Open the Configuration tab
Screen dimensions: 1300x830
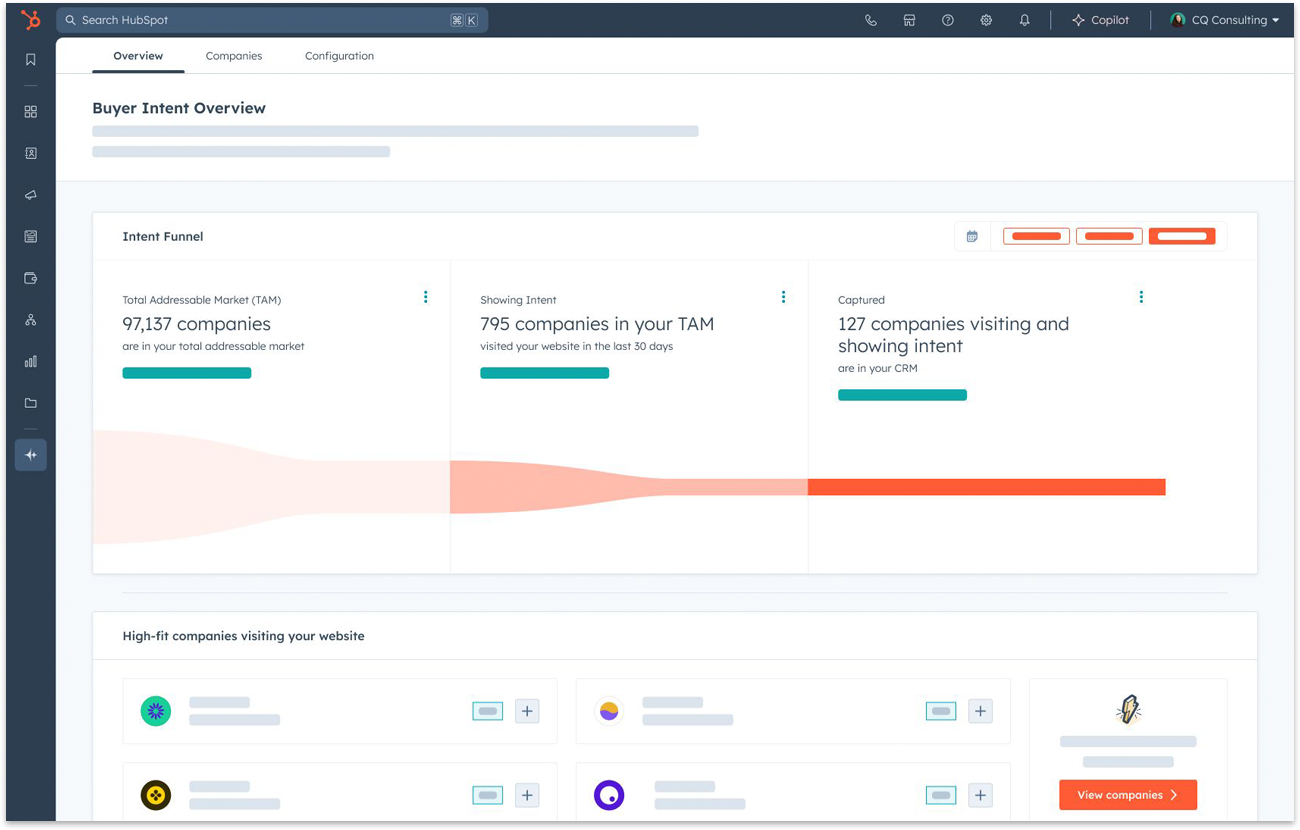point(339,56)
